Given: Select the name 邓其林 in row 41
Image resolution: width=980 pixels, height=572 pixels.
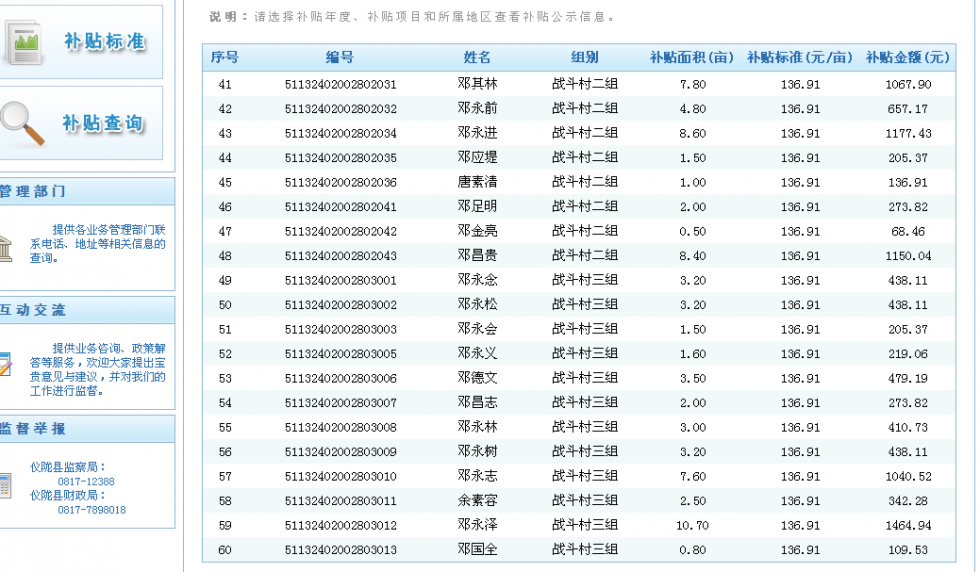Looking at the screenshot, I should point(477,85).
